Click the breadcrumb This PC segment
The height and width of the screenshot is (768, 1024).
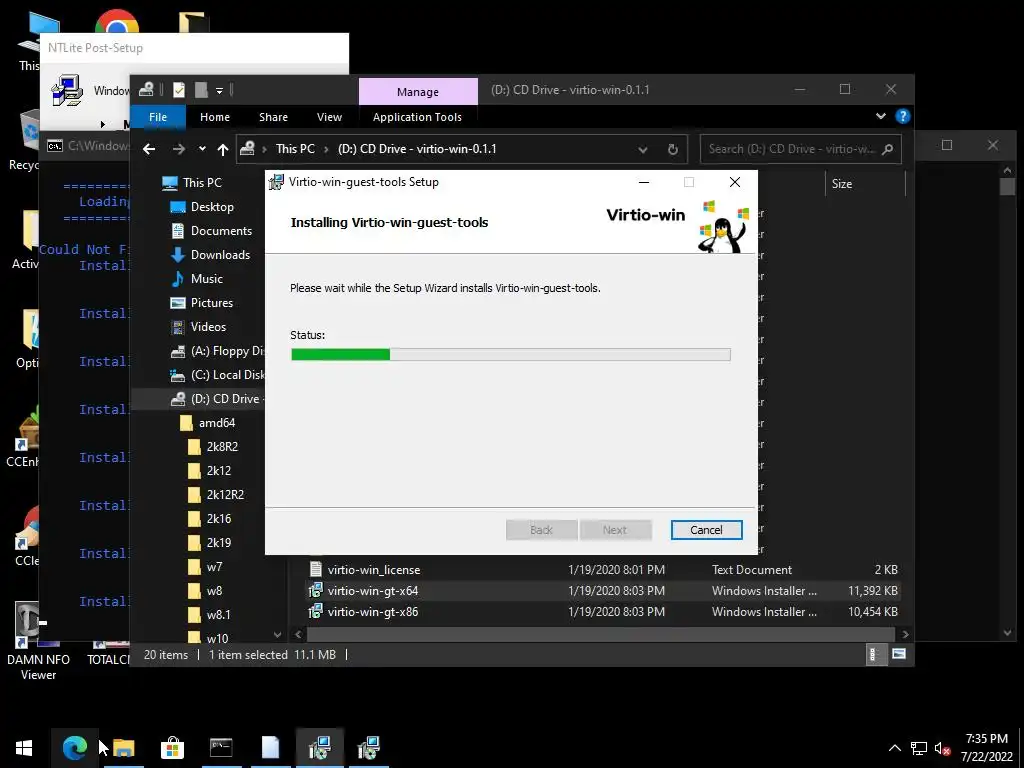coord(295,149)
